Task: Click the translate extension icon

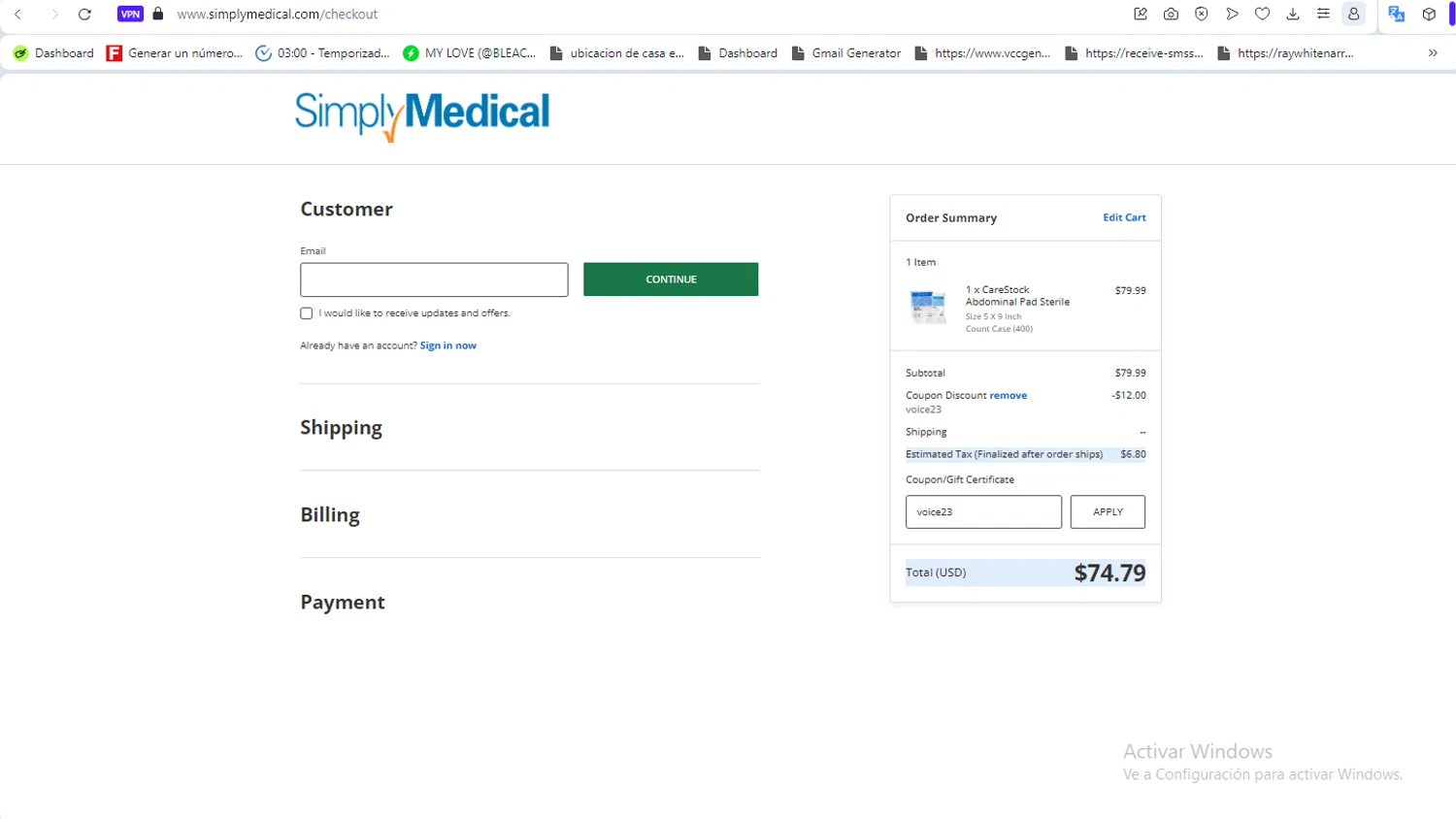Action: tap(1397, 14)
